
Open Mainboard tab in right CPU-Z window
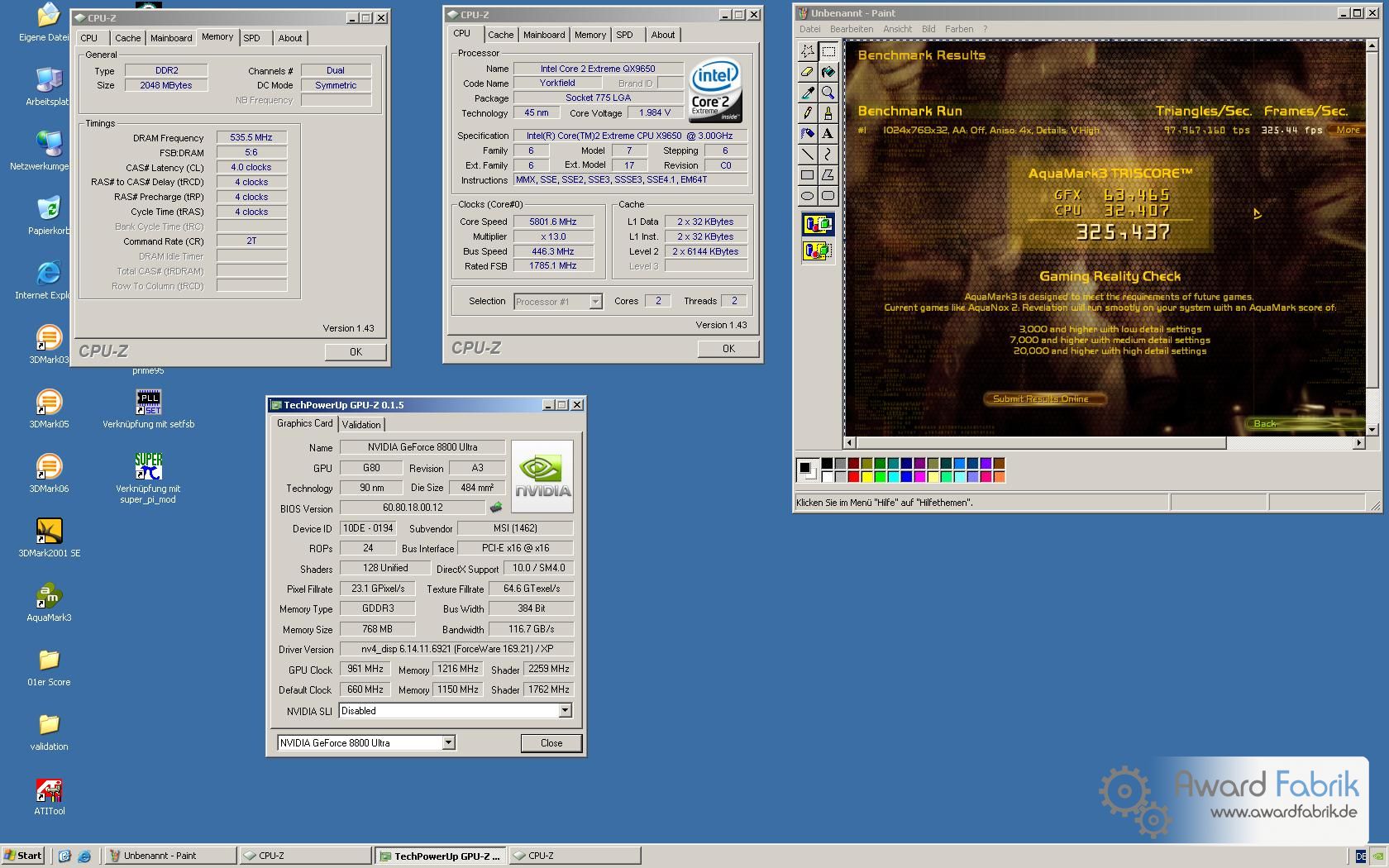(x=544, y=35)
